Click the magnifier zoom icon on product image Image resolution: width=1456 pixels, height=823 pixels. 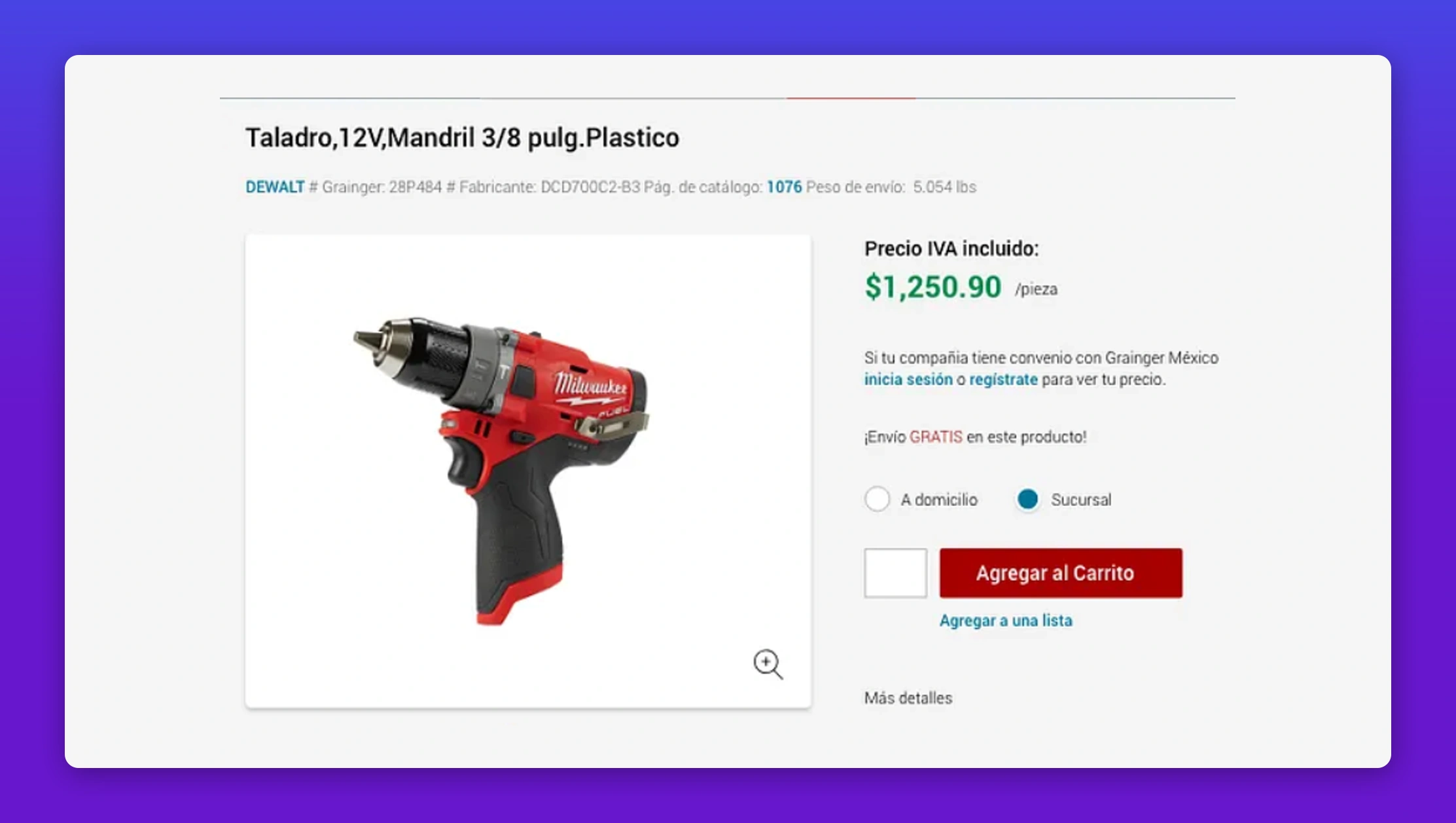(x=768, y=664)
